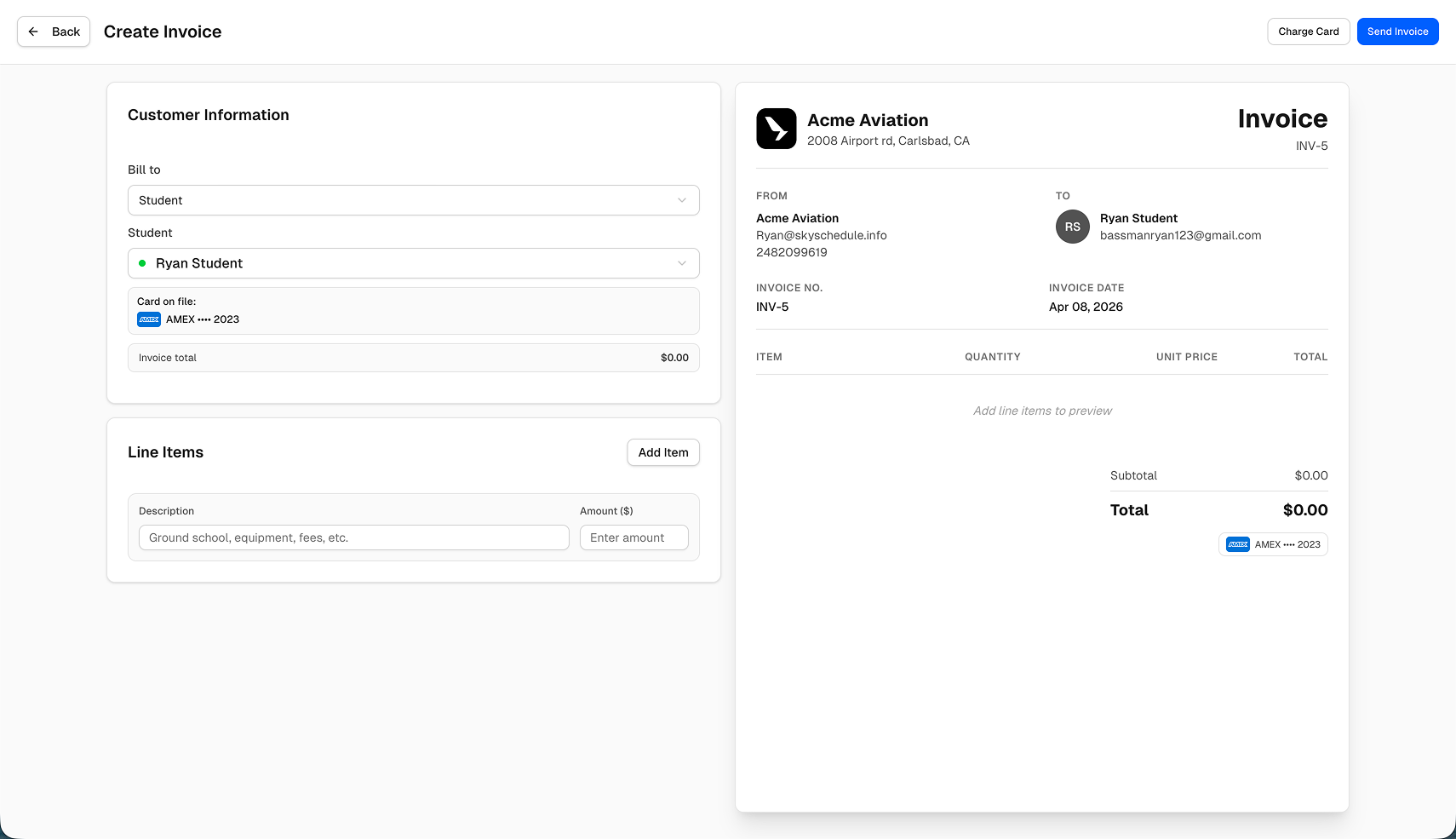This screenshot has height=839, width=1456.
Task: Click the chevron on the Student selector
Action: pyautogui.click(x=681, y=263)
